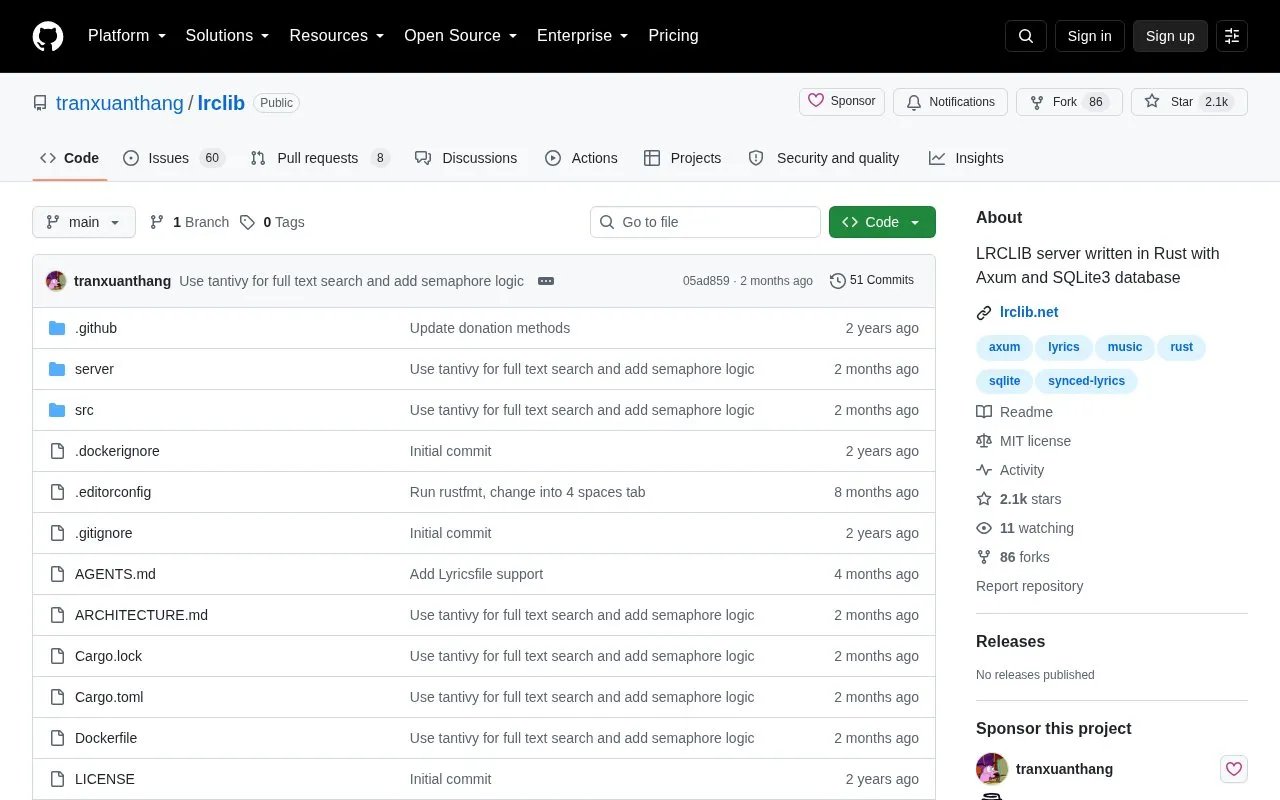Expand the Resources menu
Screen dimensions: 1280x800
pyautogui.click(x=337, y=36)
